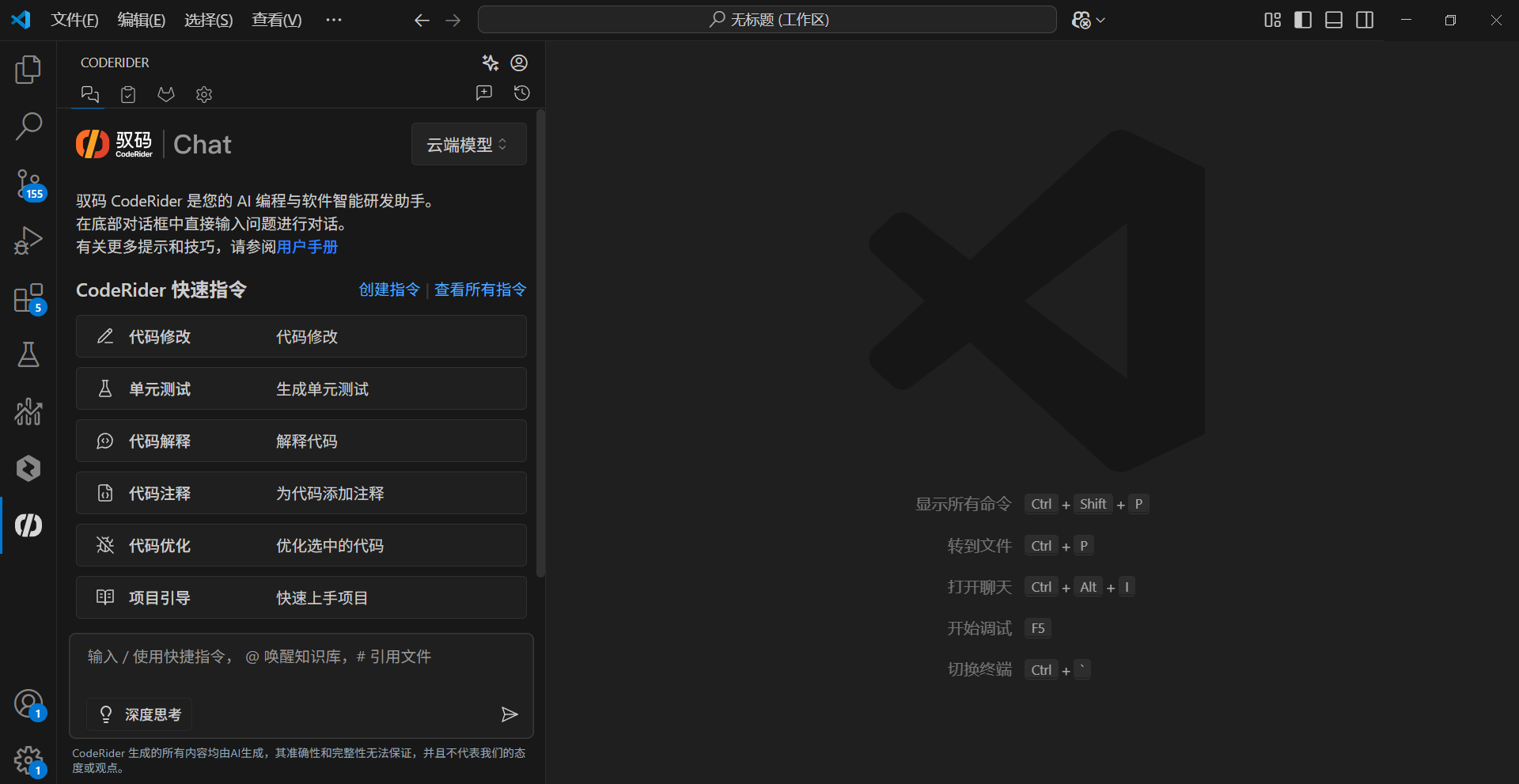Open the Manage gear in activity bar
This screenshot has width=1519, height=784.
click(28, 761)
